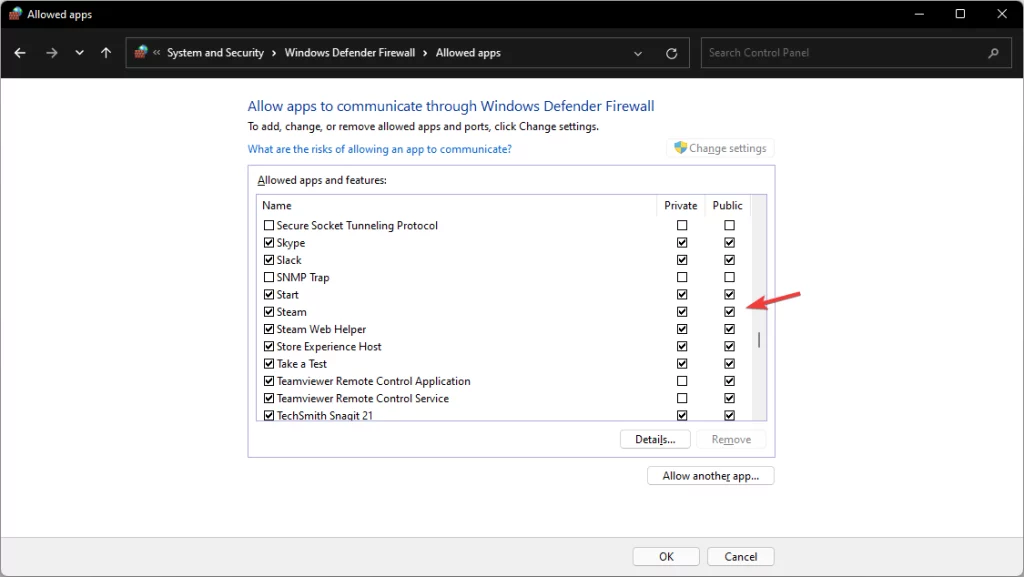
Task: Confirm changes with the OK button
Action: pos(665,556)
